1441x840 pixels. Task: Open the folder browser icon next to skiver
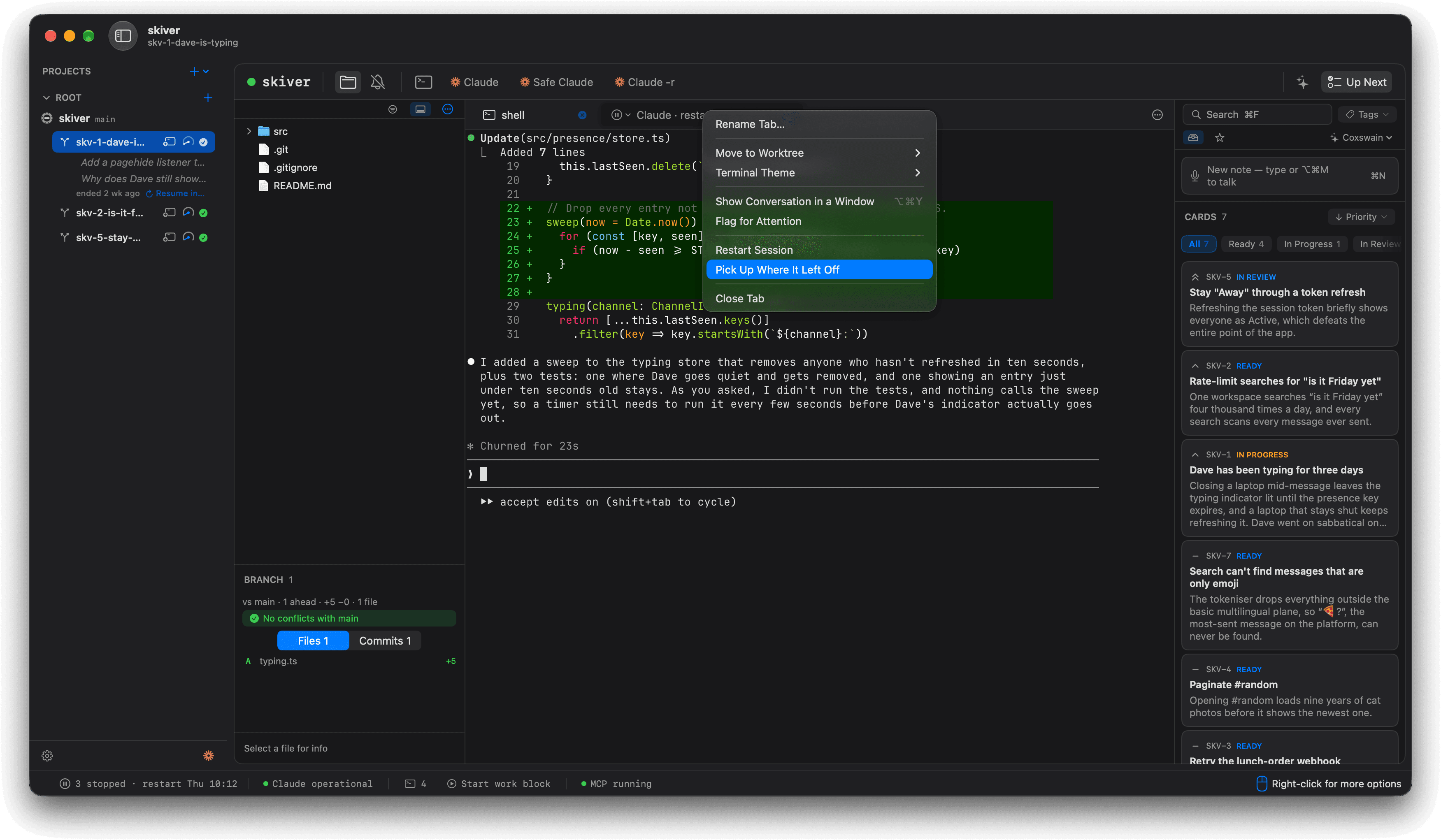coord(348,82)
